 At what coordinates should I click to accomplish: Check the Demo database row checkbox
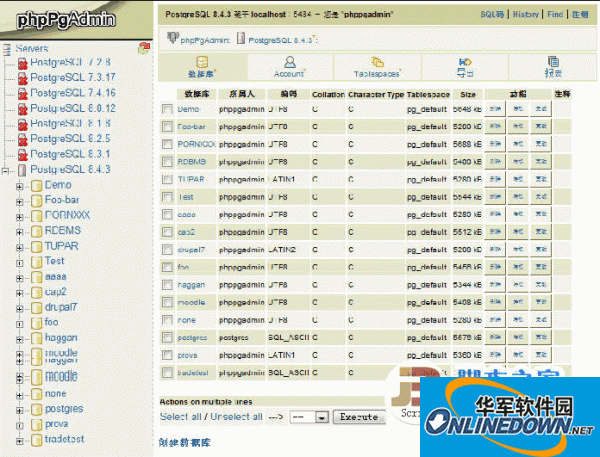click(167, 109)
